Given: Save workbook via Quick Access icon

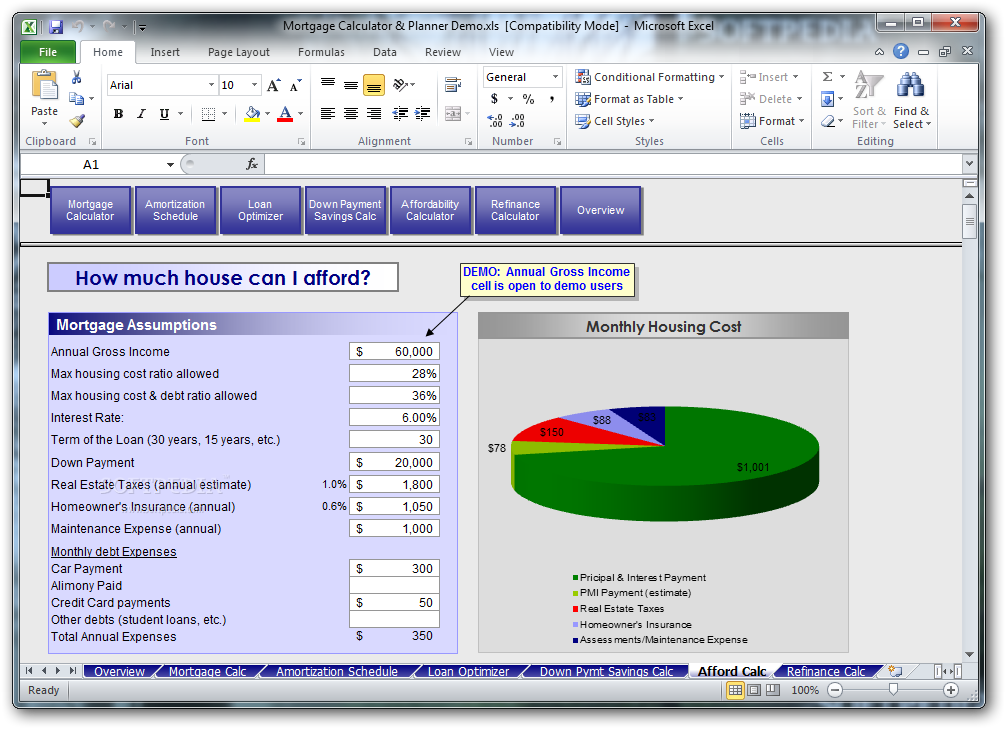Looking at the screenshot, I should point(56,26).
